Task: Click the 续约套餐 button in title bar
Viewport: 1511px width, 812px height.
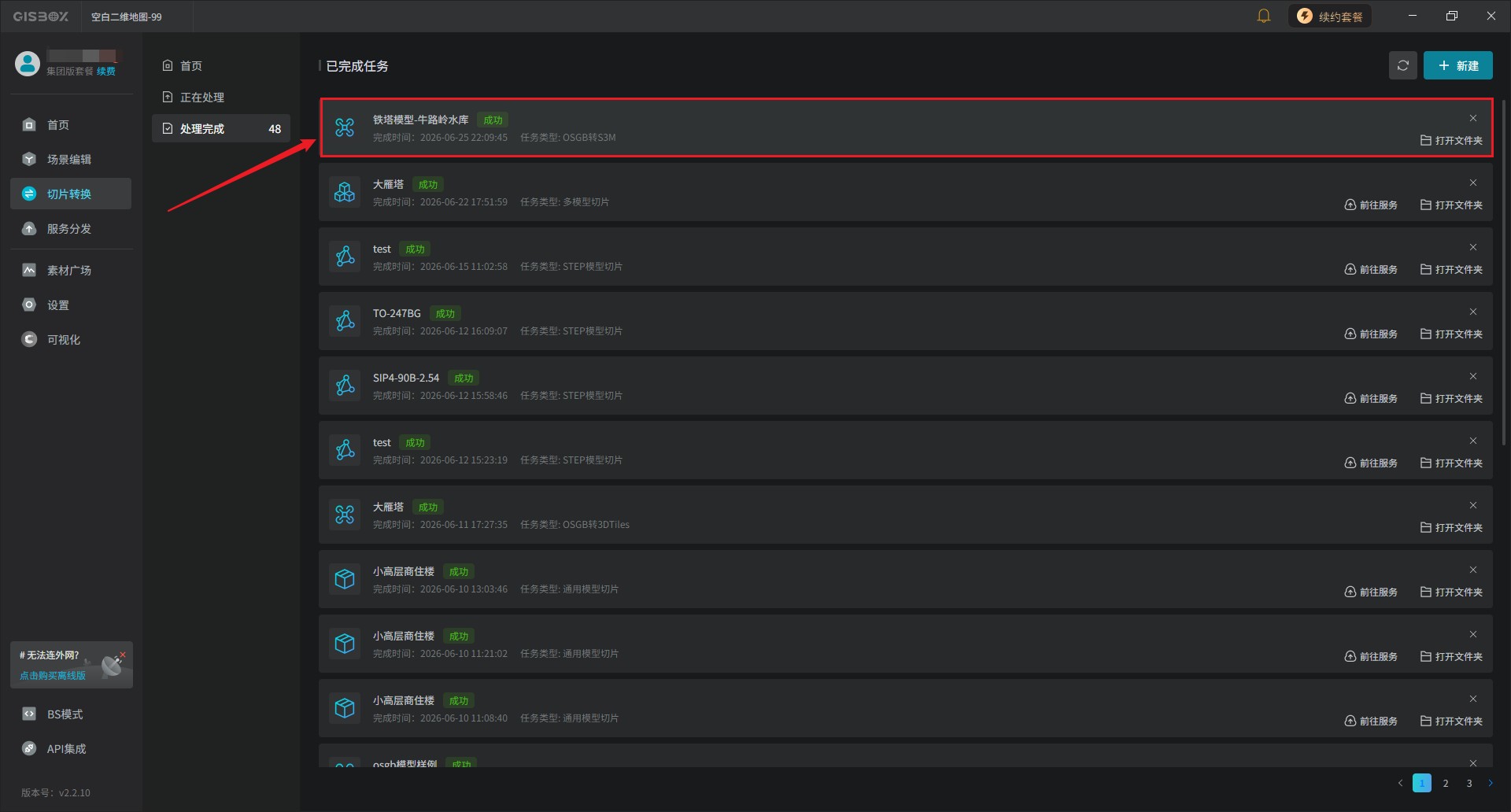Action: point(1330,17)
